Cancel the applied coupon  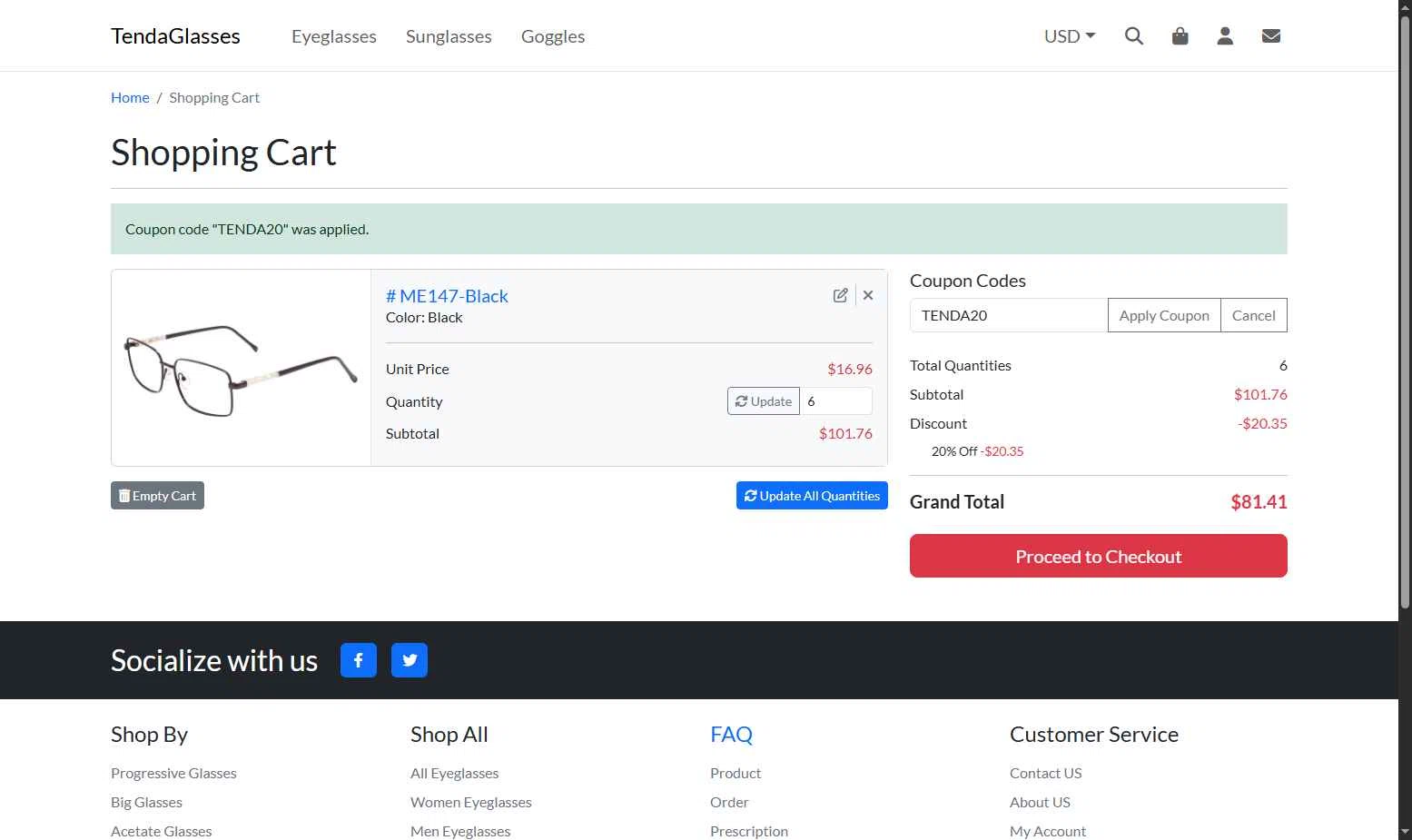tap(1254, 315)
